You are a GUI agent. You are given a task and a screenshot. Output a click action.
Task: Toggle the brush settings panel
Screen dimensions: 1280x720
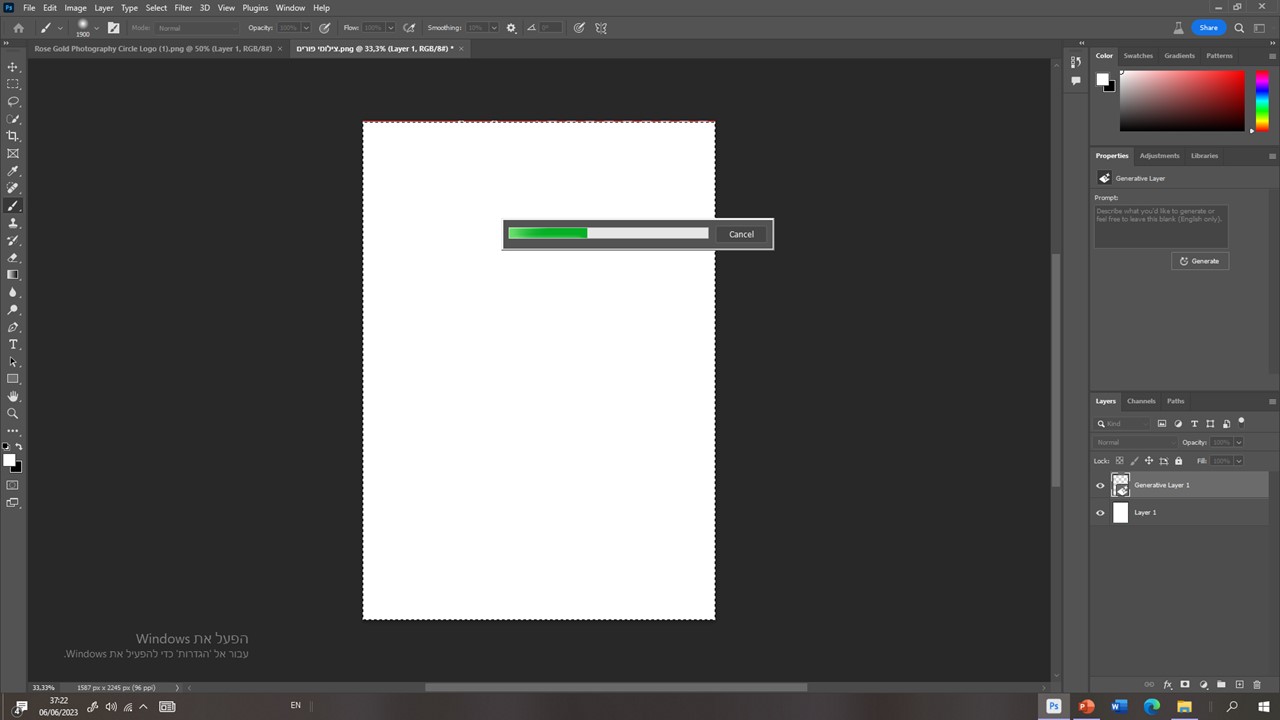coord(113,28)
